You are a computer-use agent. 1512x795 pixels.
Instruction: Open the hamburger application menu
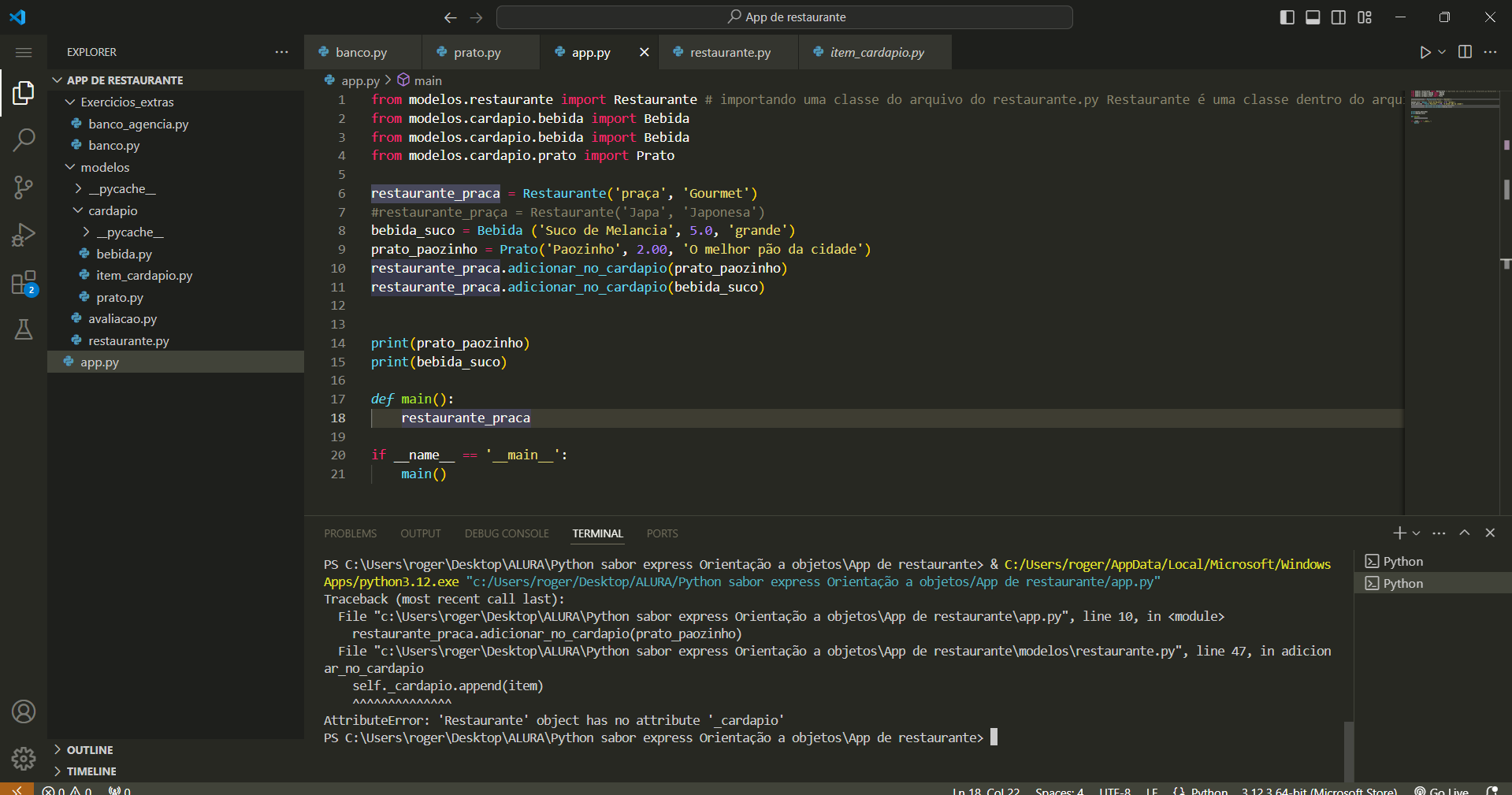[24, 53]
